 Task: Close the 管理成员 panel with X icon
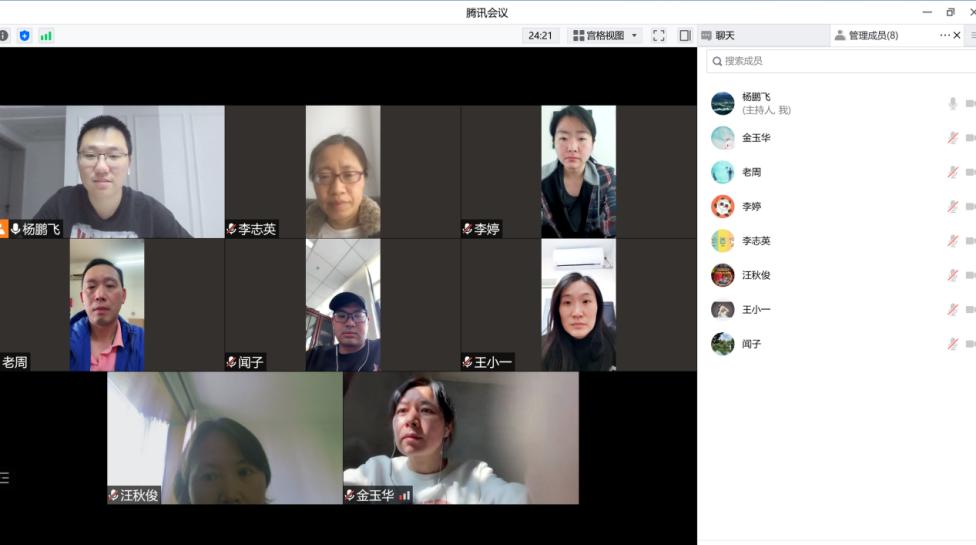pyautogui.click(x=958, y=36)
